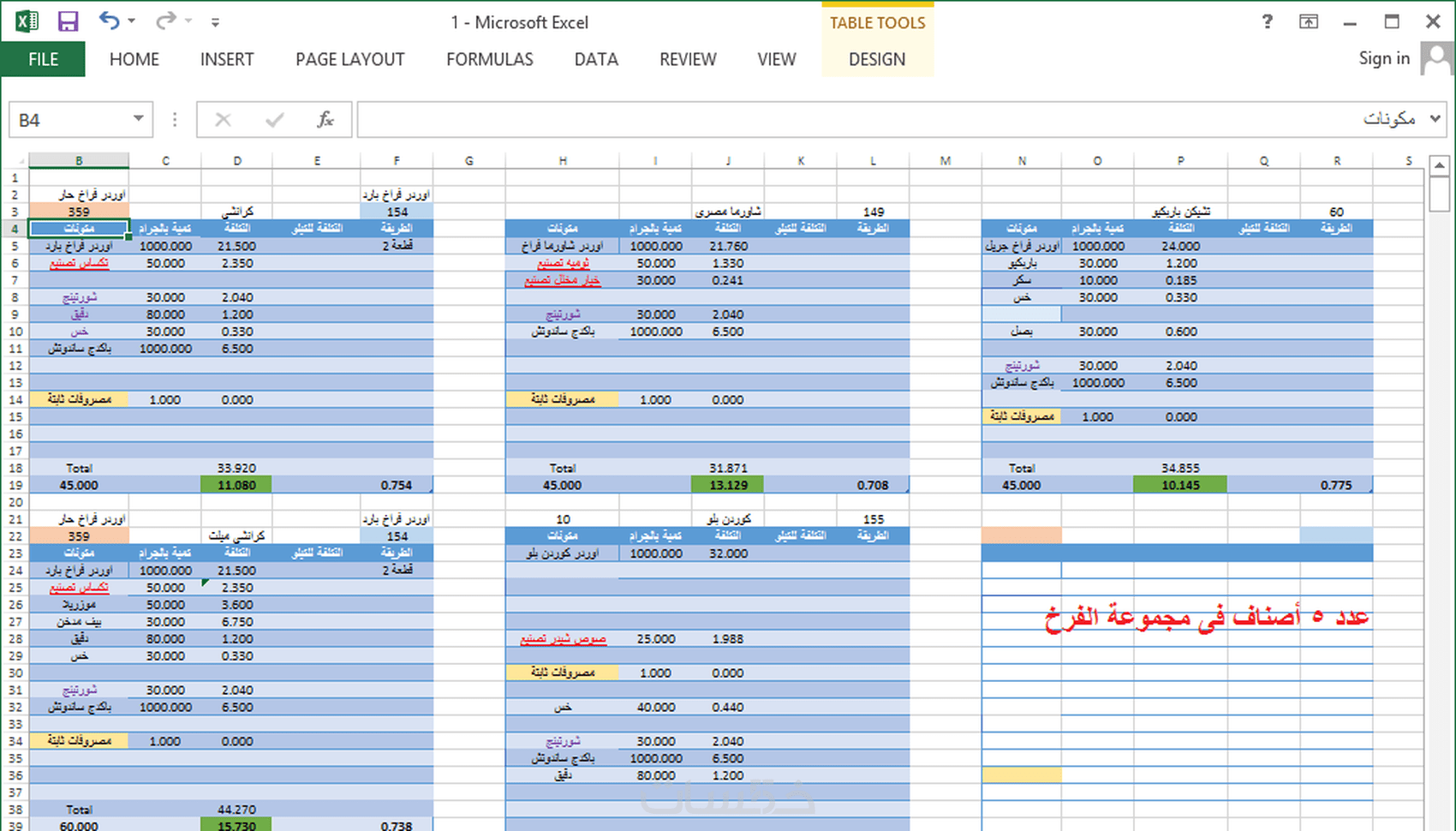Select the green cell showing 15.730

point(237,825)
